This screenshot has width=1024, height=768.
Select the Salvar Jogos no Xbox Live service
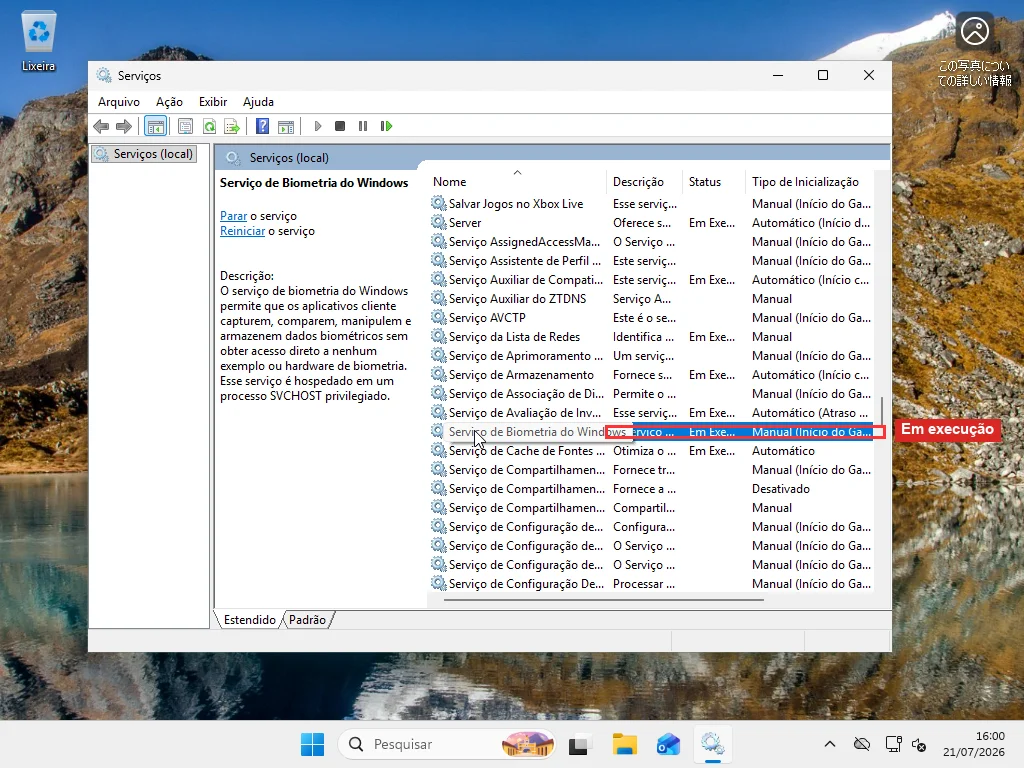coord(651,204)
